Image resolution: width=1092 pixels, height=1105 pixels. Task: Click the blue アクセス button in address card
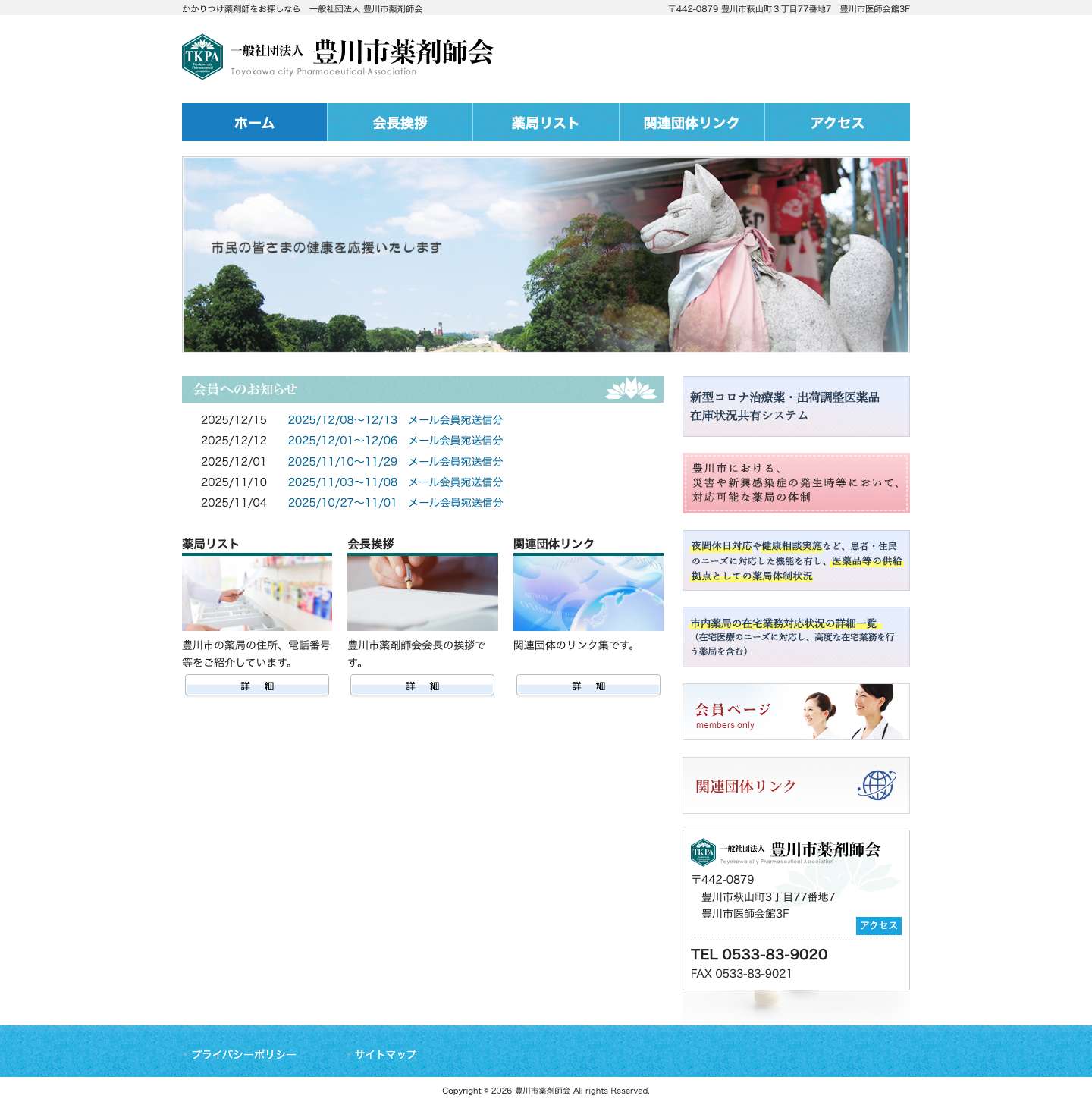coord(877,926)
